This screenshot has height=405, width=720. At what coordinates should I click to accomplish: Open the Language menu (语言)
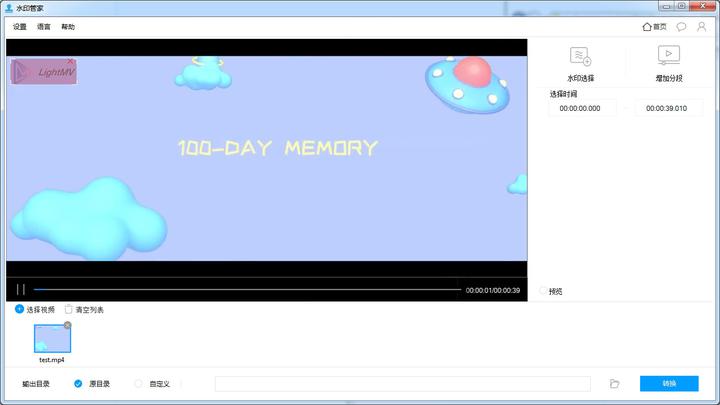click(x=44, y=27)
